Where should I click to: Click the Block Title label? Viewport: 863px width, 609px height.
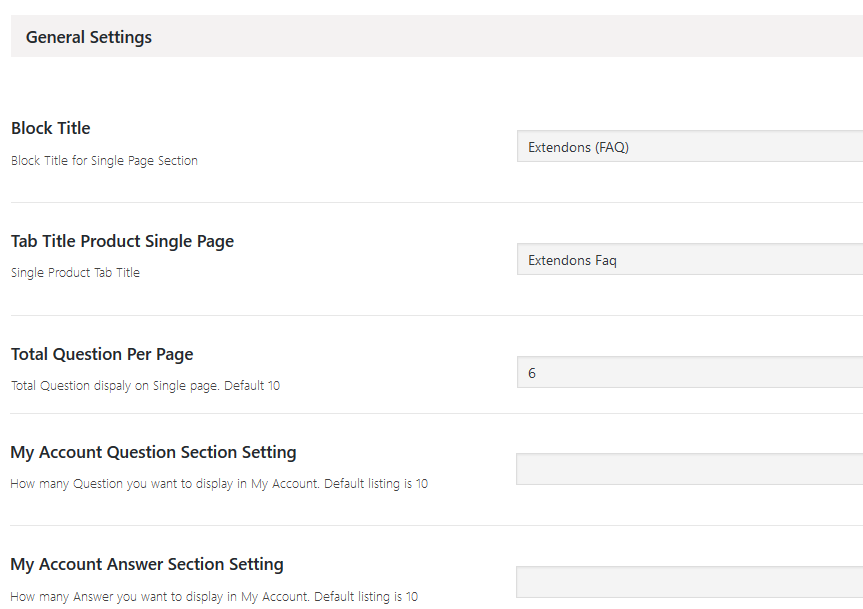tap(51, 128)
